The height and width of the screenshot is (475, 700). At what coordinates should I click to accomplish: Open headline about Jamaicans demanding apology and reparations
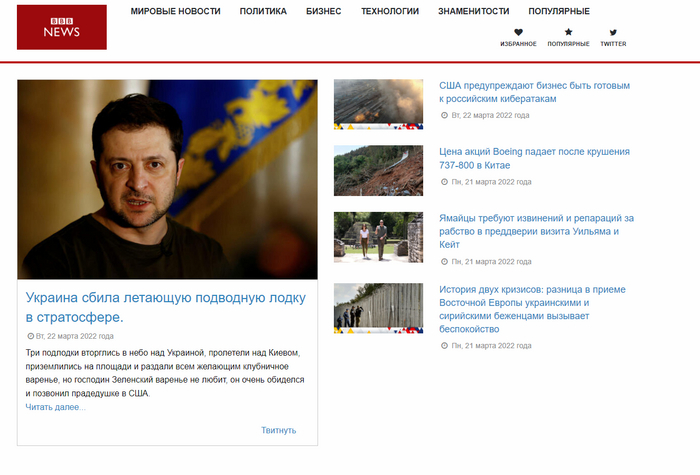click(x=536, y=231)
